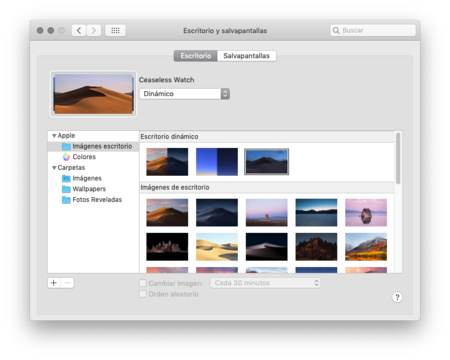Select the High Sierra autumn mountain wallpaper
The image size is (450, 360).
pos(366,247)
